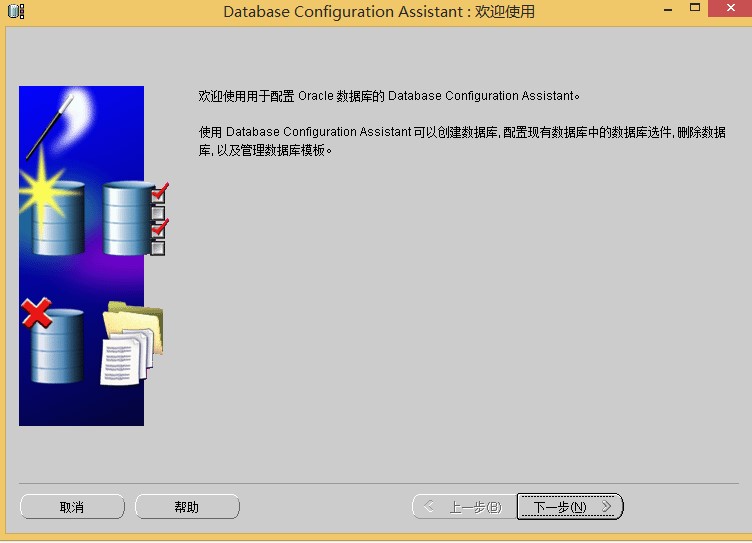Click the top red-checked box in illustration
This screenshot has width=752, height=543.
(158, 193)
